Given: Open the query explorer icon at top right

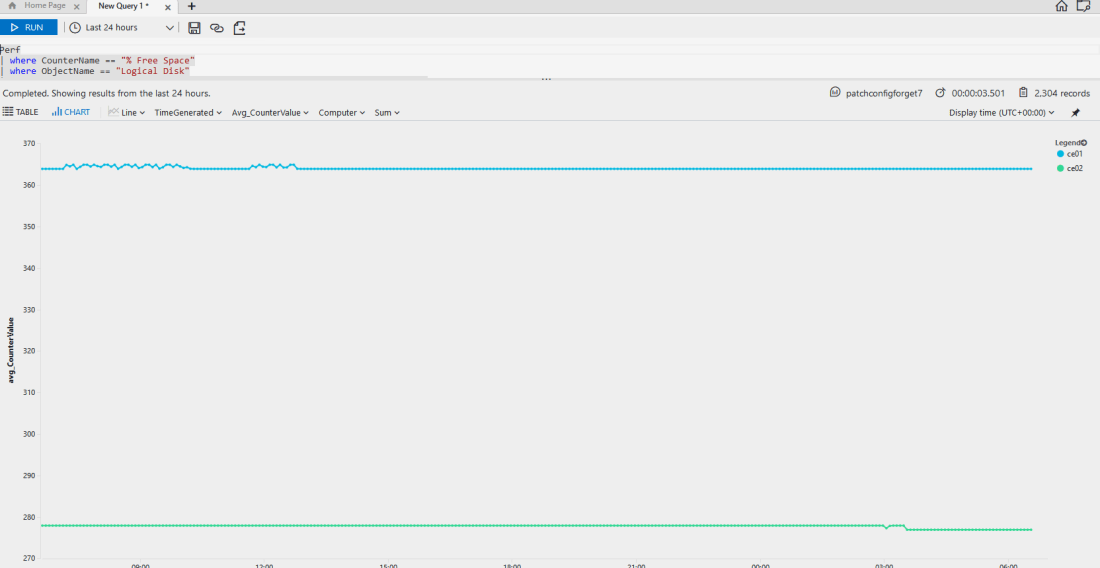Looking at the screenshot, I should pyautogui.click(x=1084, y=6).
